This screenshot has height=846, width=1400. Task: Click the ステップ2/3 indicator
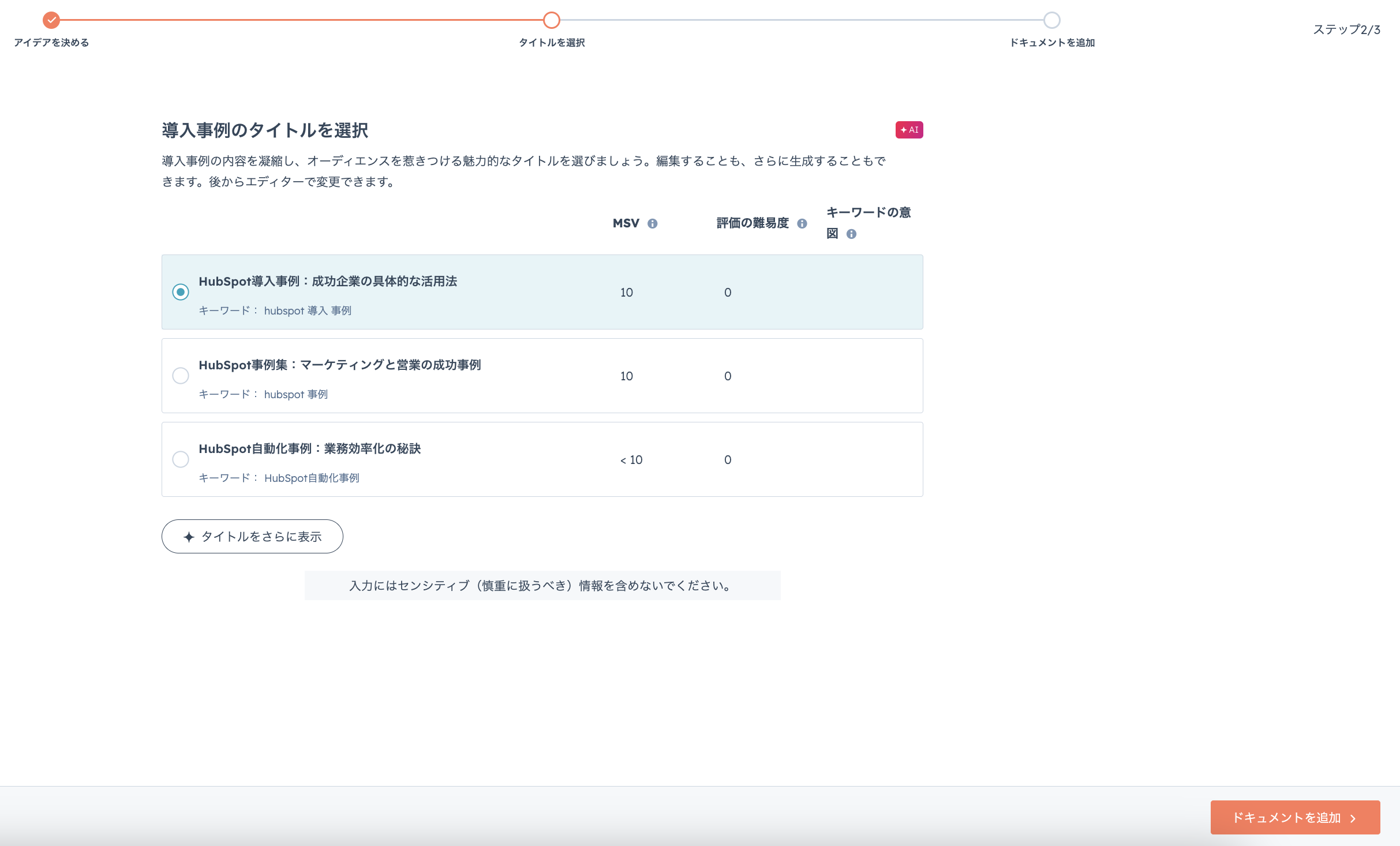pos(1347,29)
